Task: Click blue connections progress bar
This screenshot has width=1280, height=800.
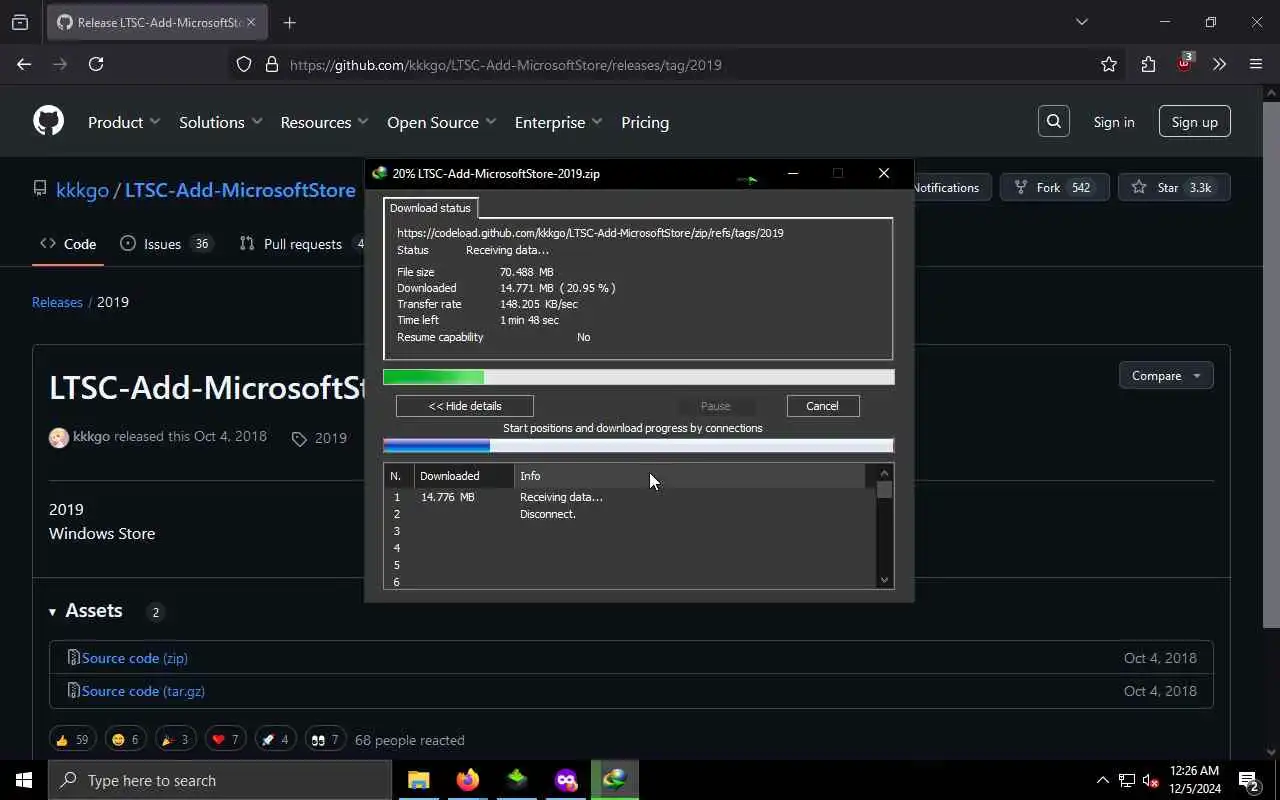Action: click(x=639, y=446)
